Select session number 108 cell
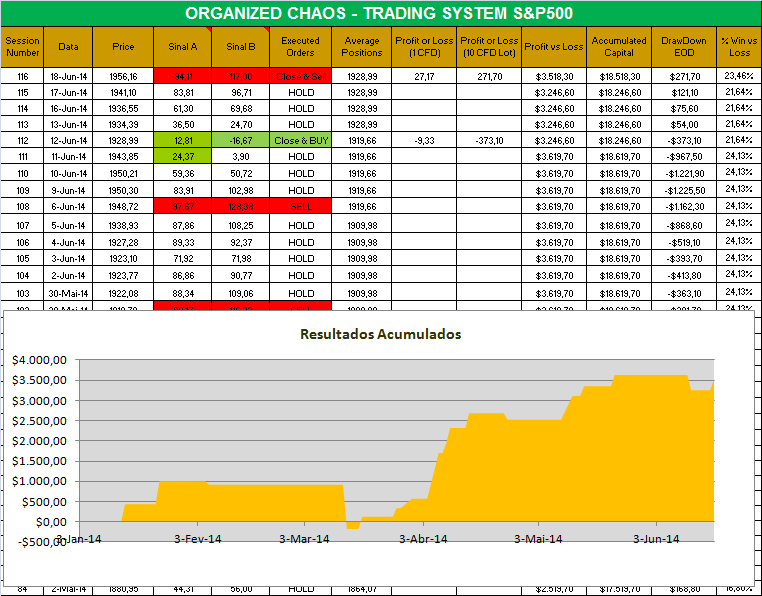Image resolution: width=762 pixels, height=596 pixels. point(22,207)
